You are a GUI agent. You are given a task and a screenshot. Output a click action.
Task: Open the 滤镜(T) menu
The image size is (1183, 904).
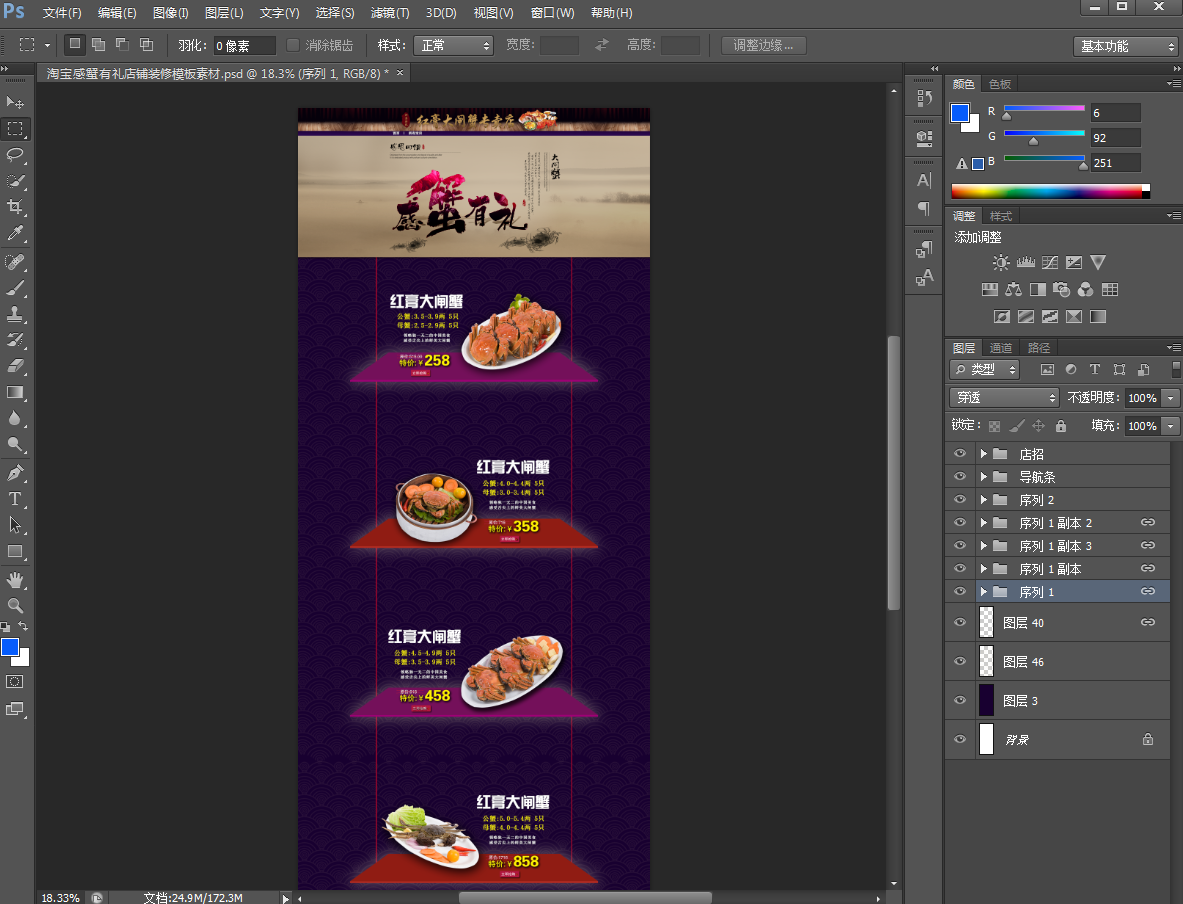point(390,13)
